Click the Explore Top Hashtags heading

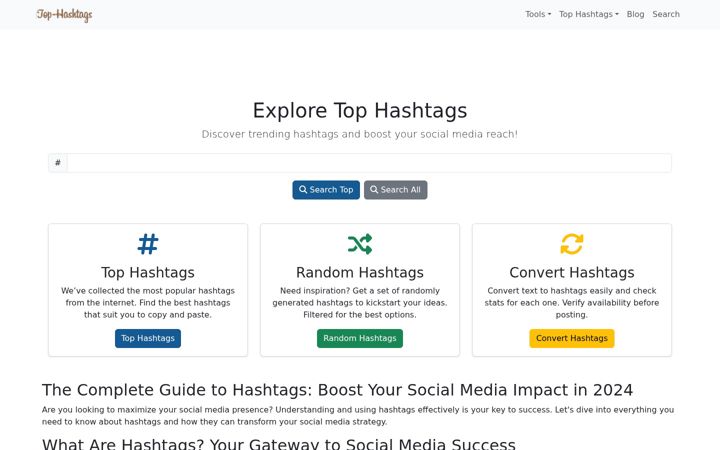point(360,111)
